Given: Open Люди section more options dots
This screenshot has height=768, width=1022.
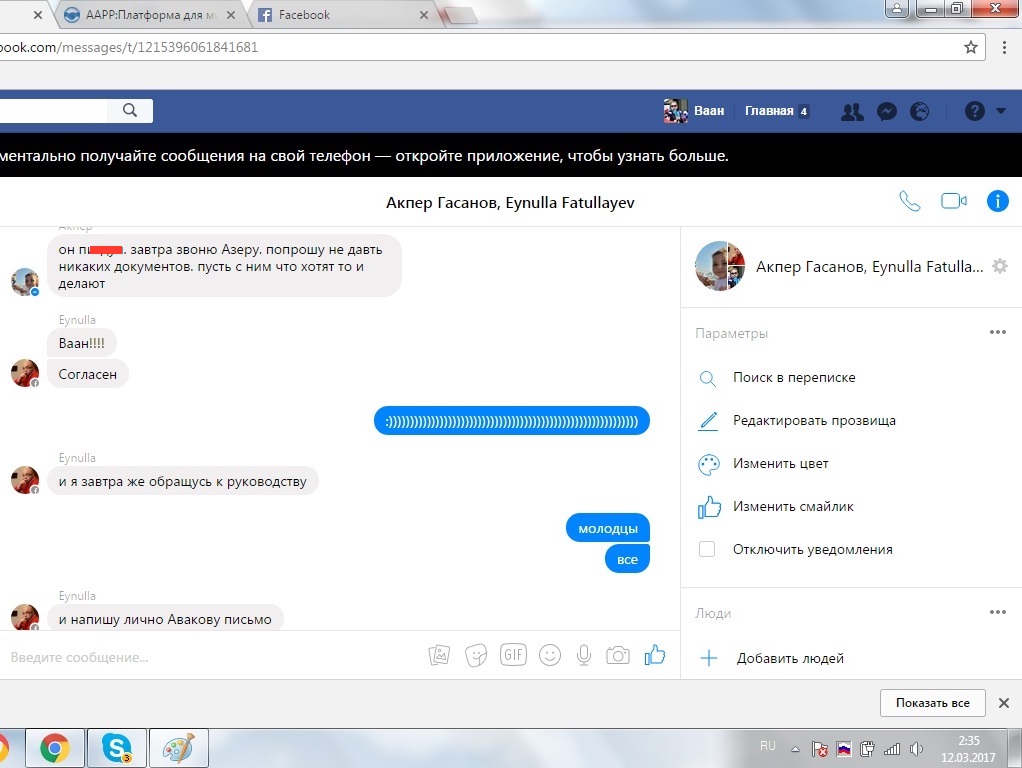Looking at the screenshot, I should [998, 612].
